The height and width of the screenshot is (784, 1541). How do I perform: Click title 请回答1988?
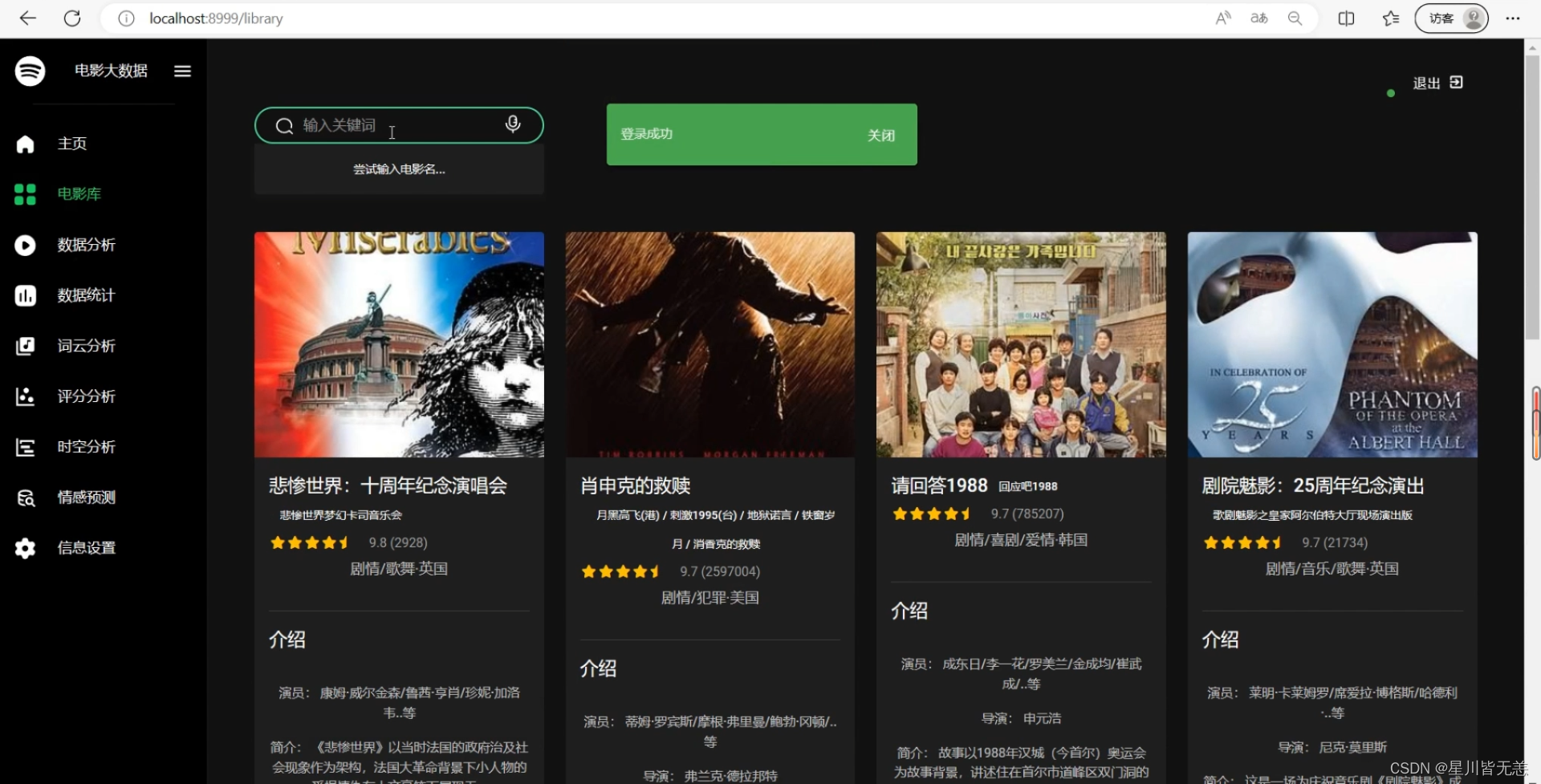939,485
